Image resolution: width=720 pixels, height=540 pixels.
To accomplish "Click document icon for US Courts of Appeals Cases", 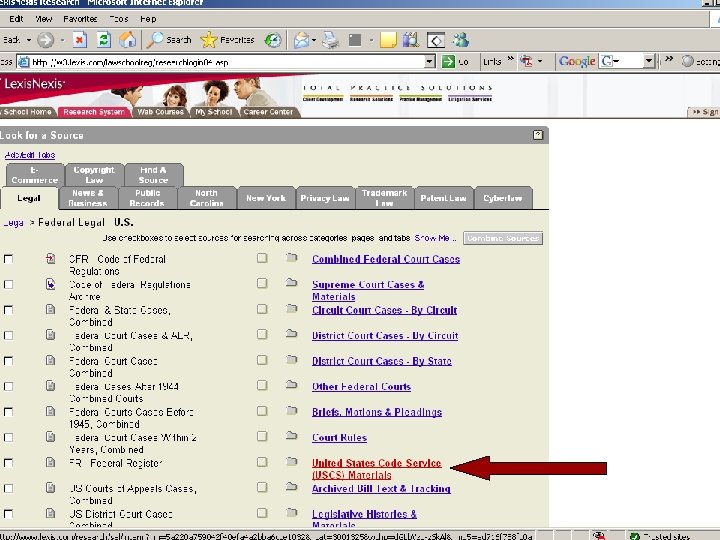I will pos(51,488).
